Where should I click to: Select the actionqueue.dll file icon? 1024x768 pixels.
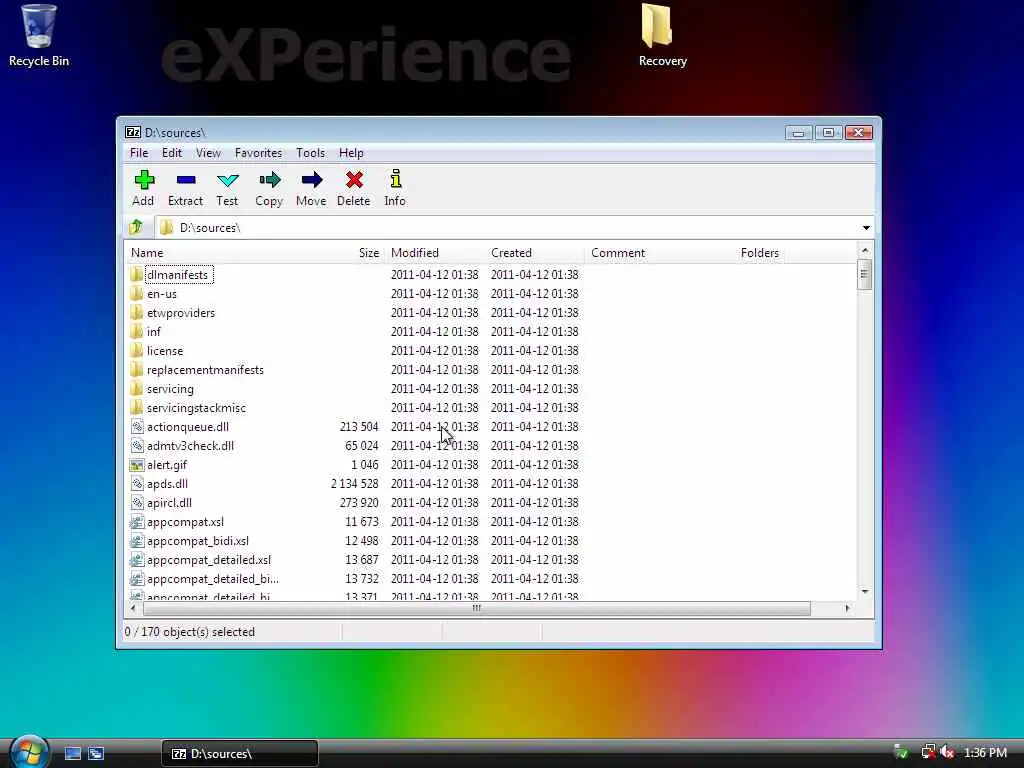point(136,426)
